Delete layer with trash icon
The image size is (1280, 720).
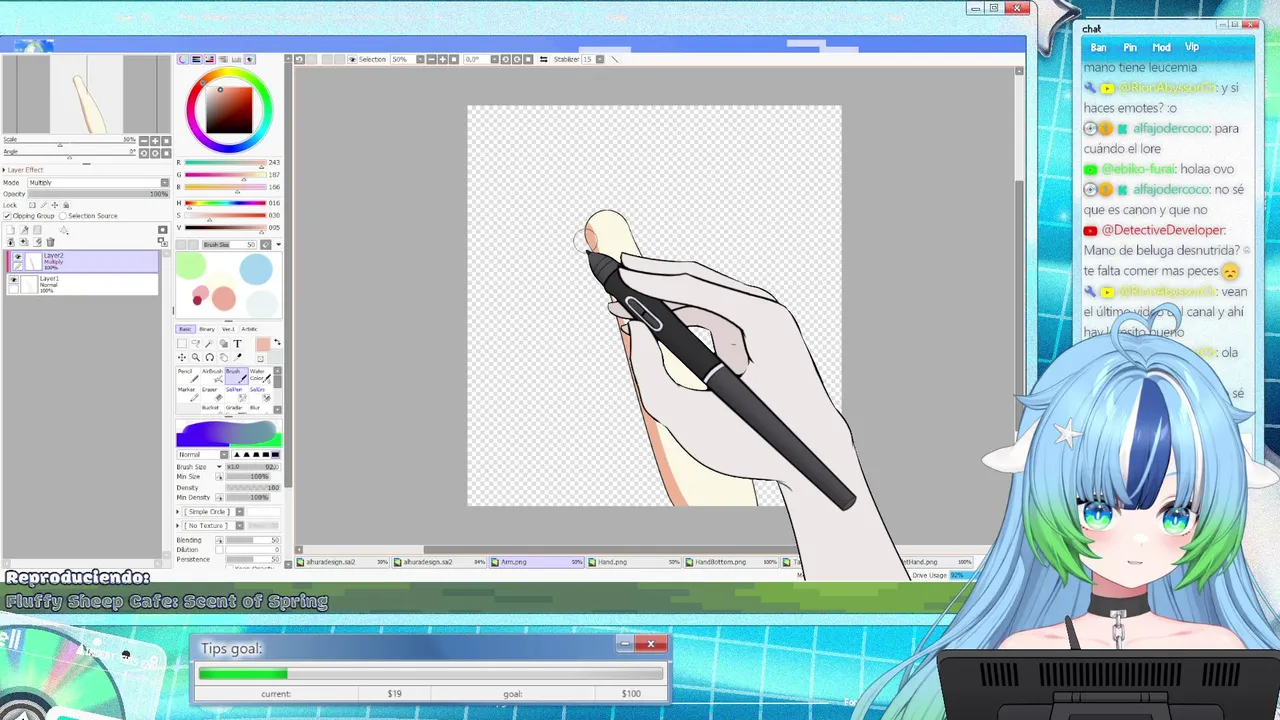50,242
